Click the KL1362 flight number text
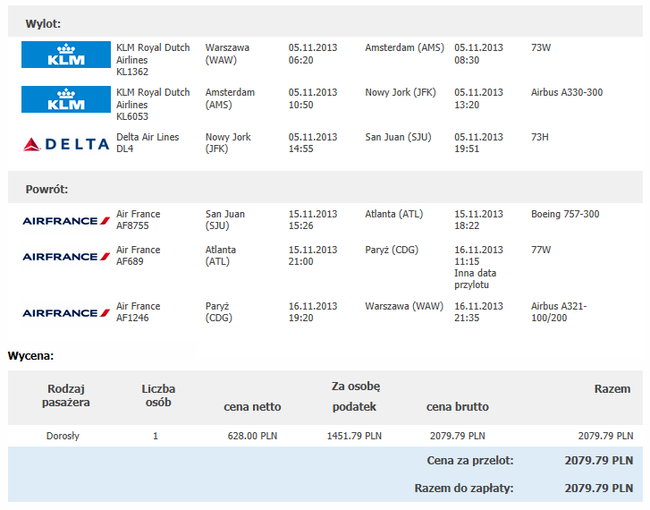The width and height of the screenshot is (650, 510). 132,72
